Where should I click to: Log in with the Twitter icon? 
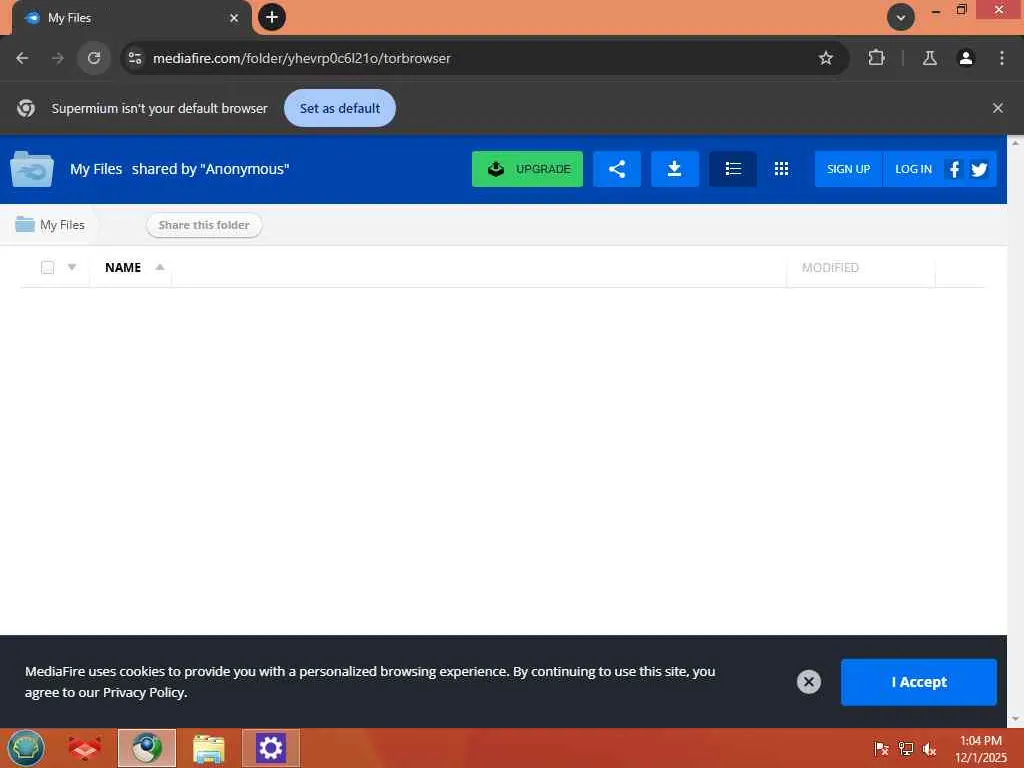(979, 170)
